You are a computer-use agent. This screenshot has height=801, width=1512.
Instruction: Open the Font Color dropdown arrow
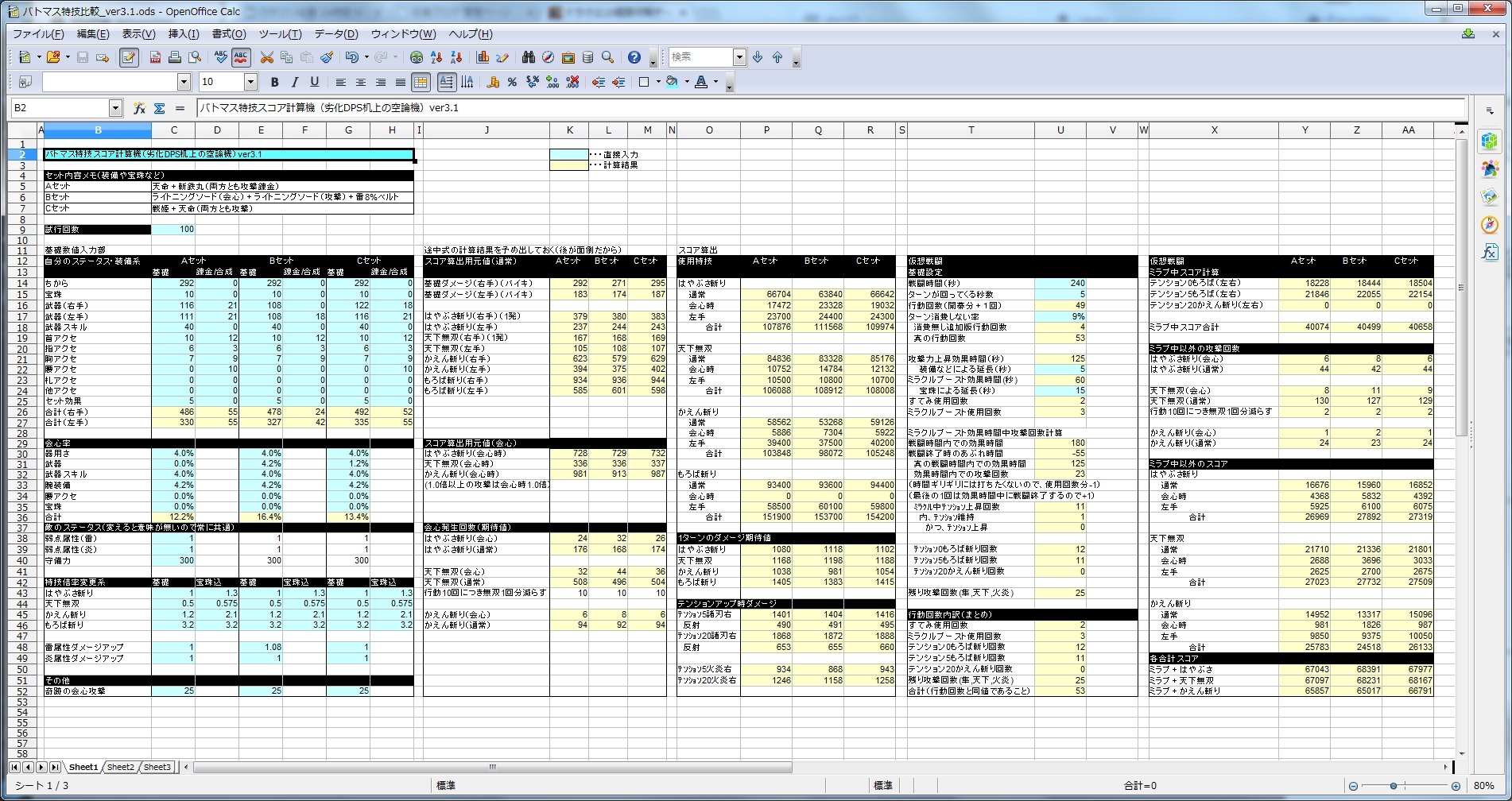tap(715, 82)
